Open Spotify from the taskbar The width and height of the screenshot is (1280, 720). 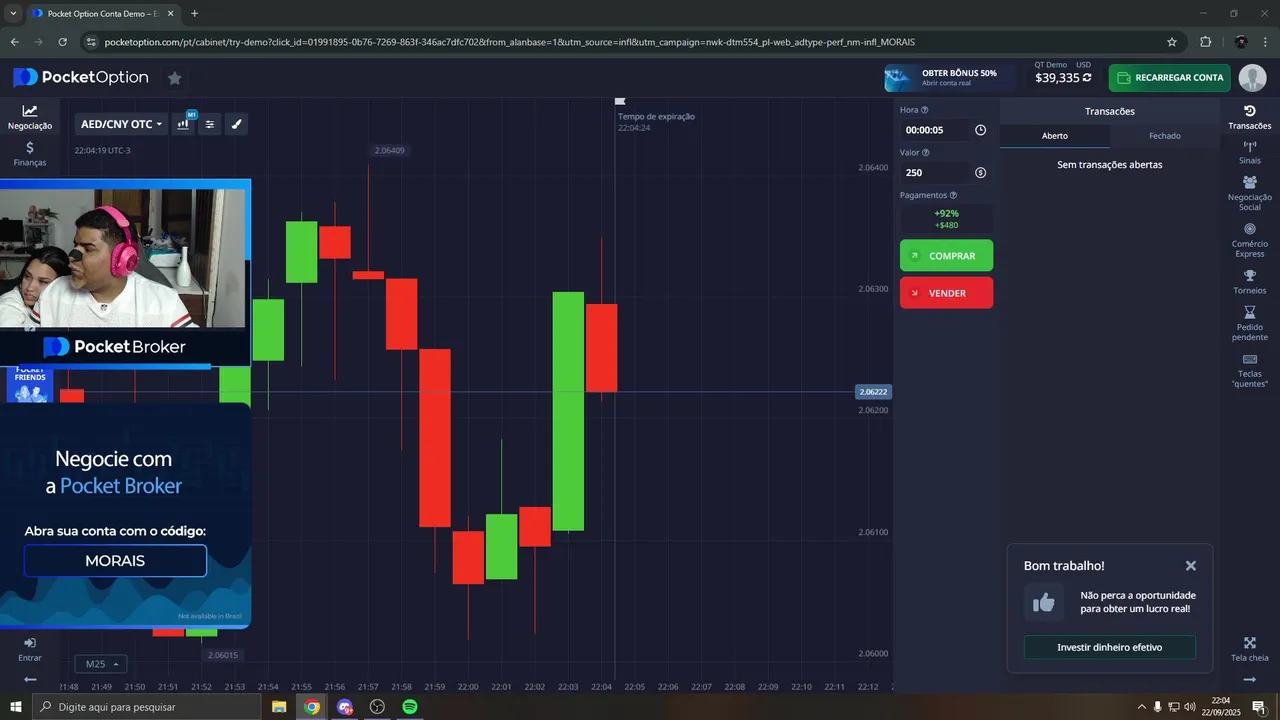tap(410, 707)
